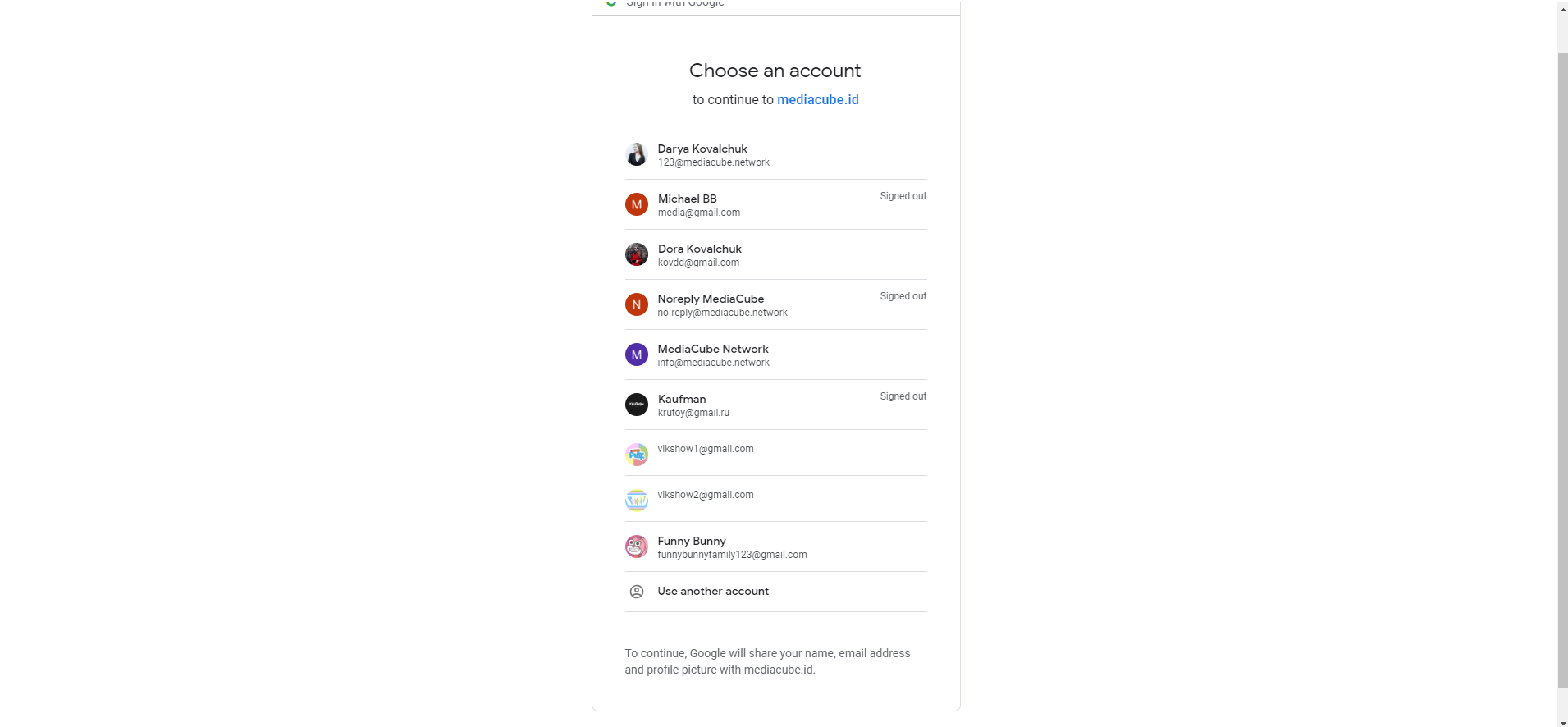1568x727 pixels.
Task: Click the page's vertical scrollbar thumb
Action: point(1562,370)
